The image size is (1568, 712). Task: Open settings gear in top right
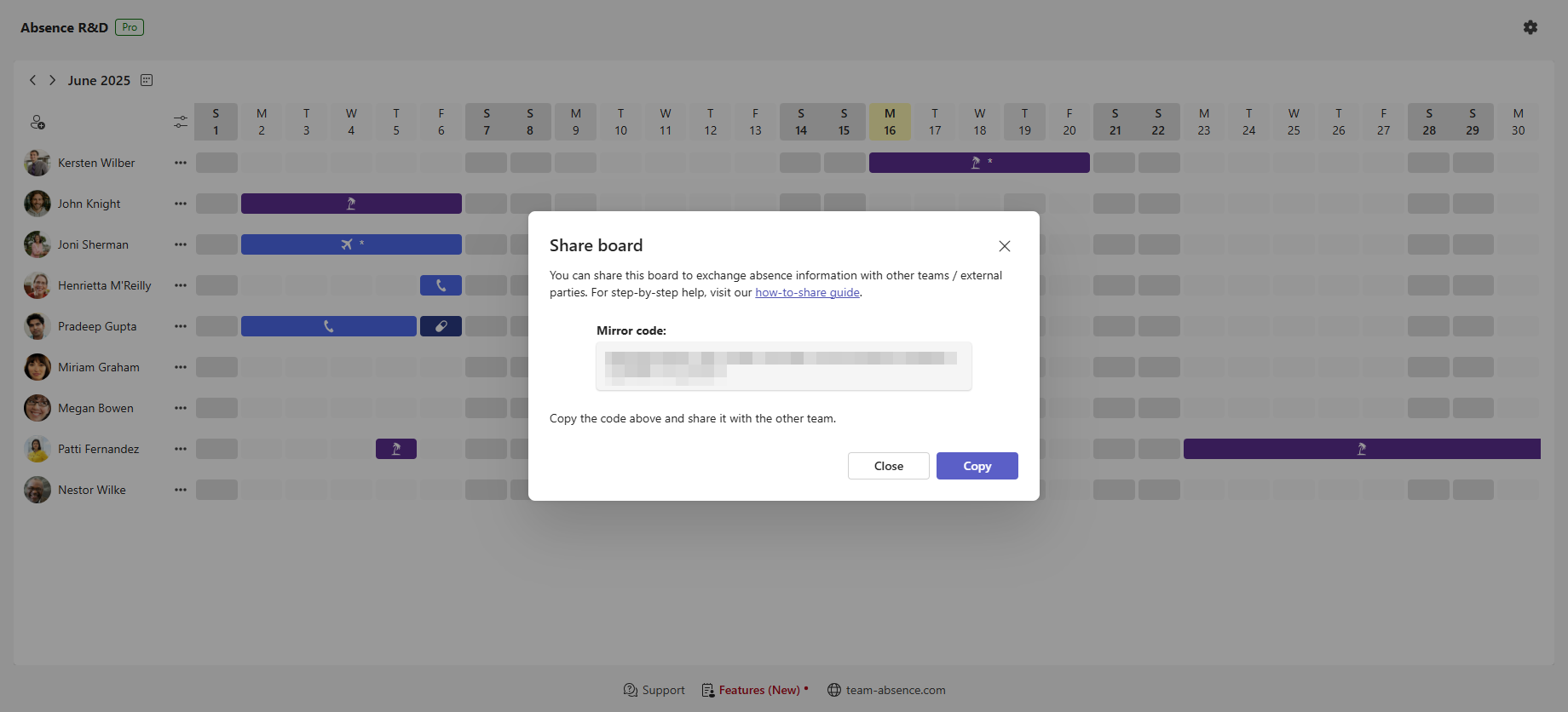coord(1531,27)
